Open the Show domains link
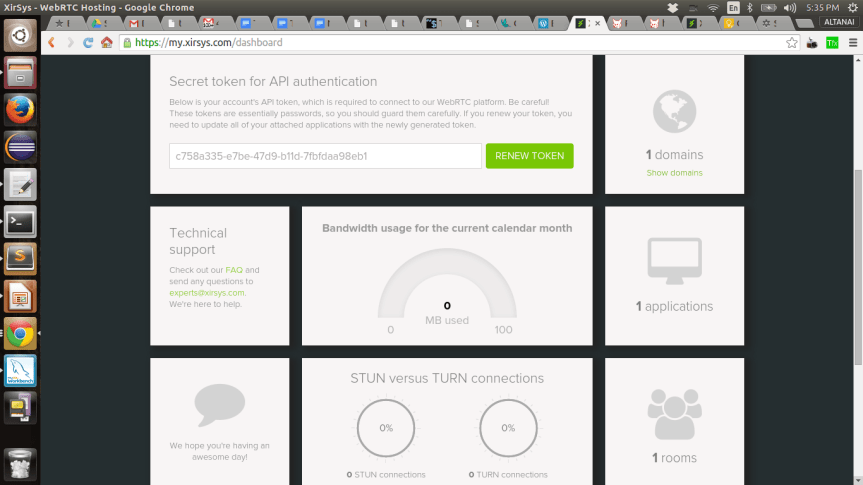The height and width of the screenshot is (485, 863). point(674,173)
